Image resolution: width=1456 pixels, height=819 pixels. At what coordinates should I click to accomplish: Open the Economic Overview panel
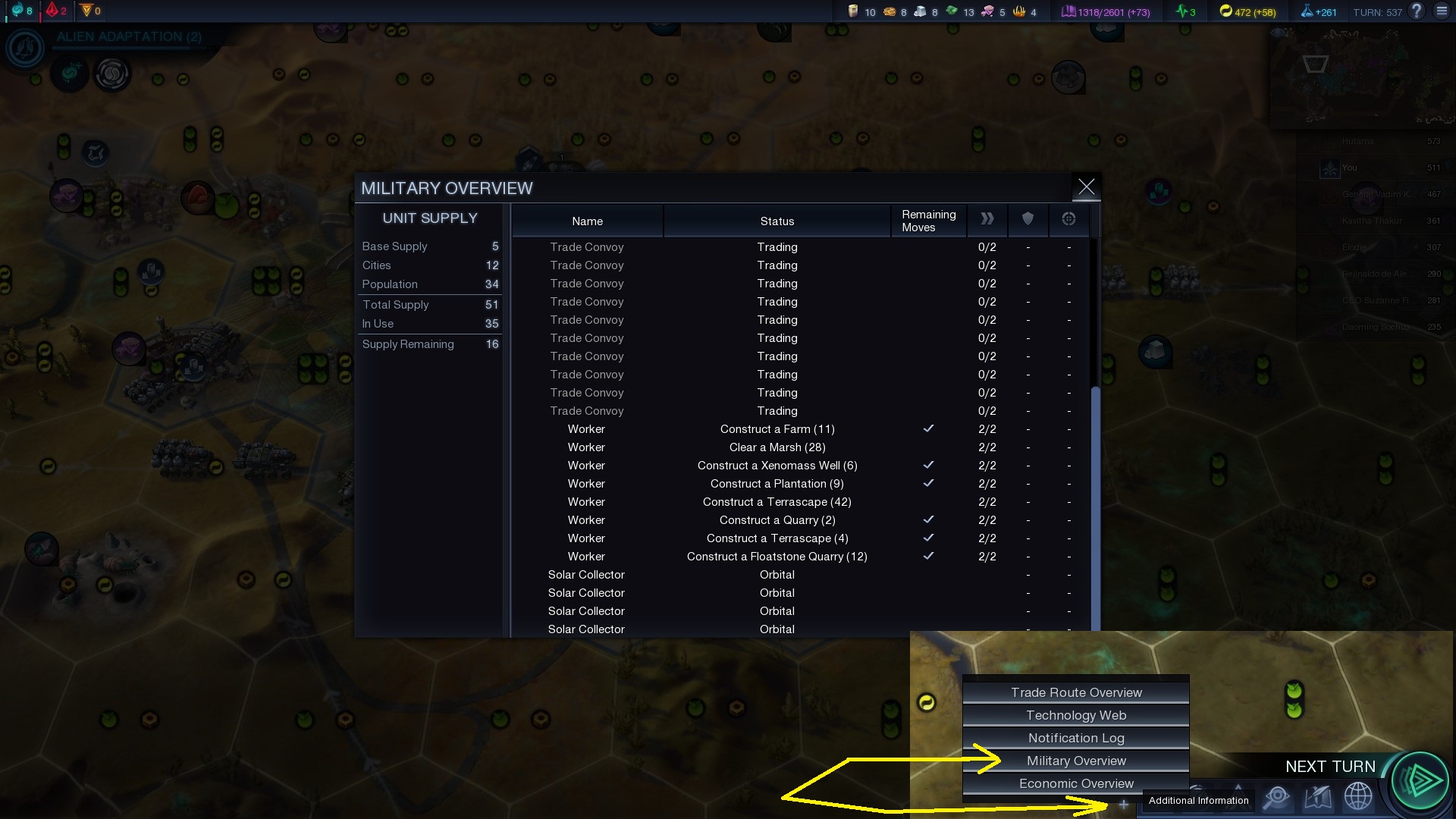coord(1075,783)
